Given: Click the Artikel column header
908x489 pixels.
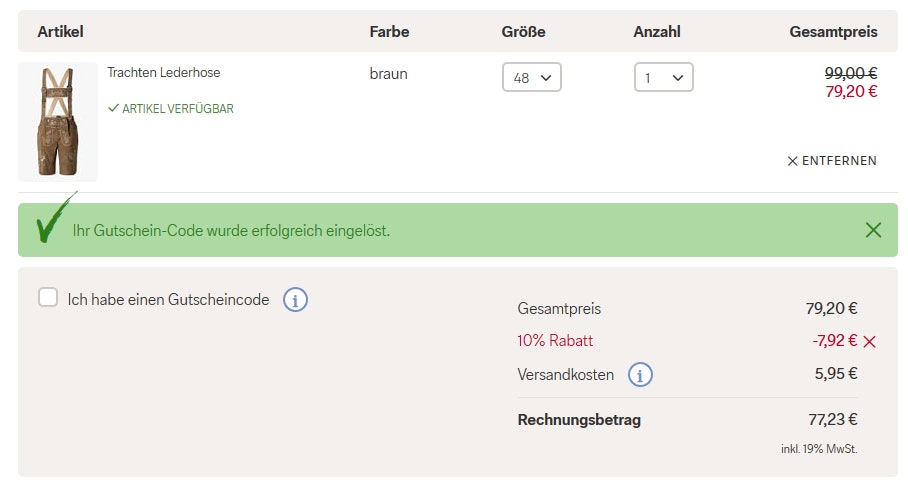Looking at the screenshot, I should coord(60,32).
